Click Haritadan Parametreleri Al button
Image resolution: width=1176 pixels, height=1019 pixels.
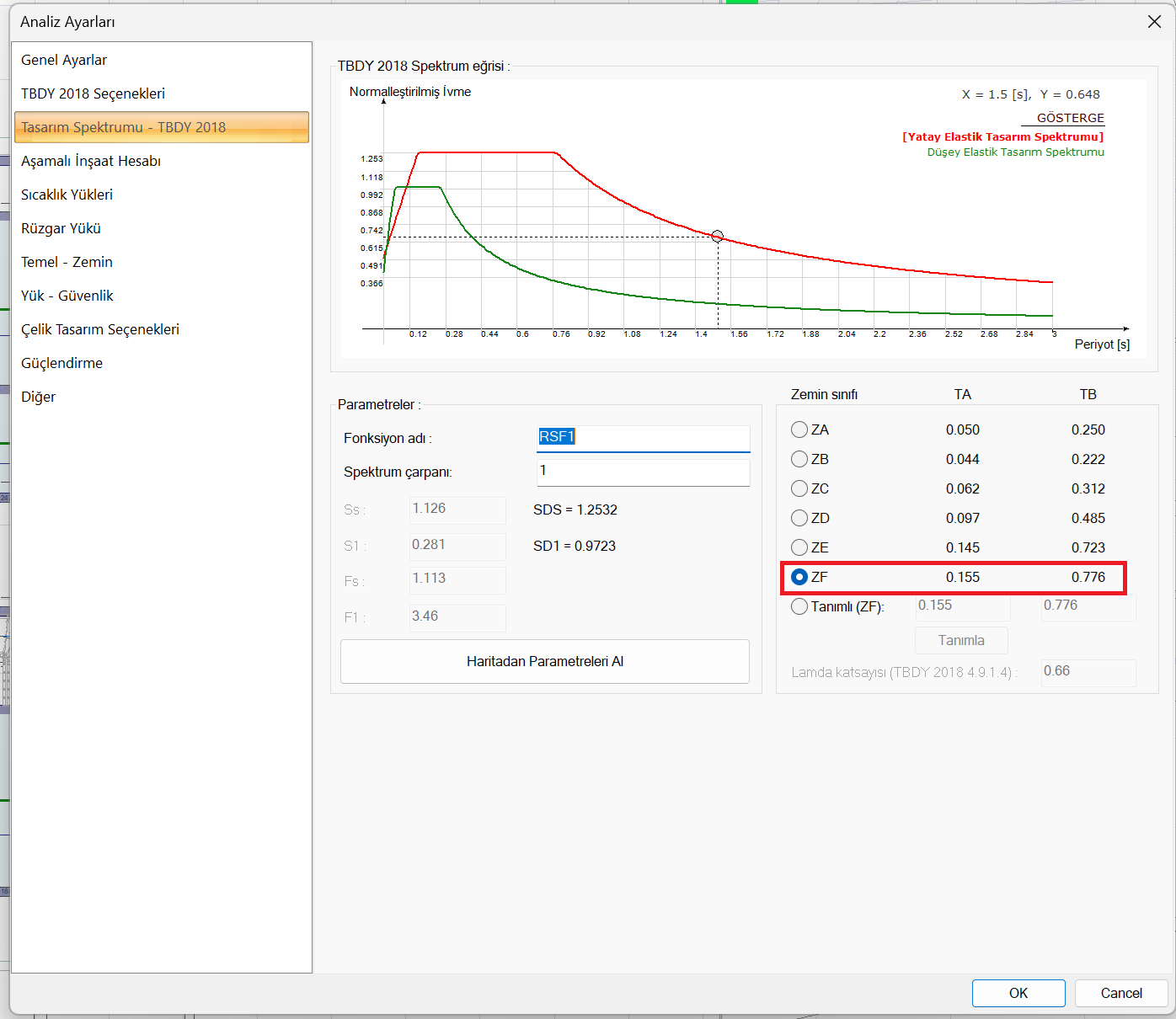[544, 661]
